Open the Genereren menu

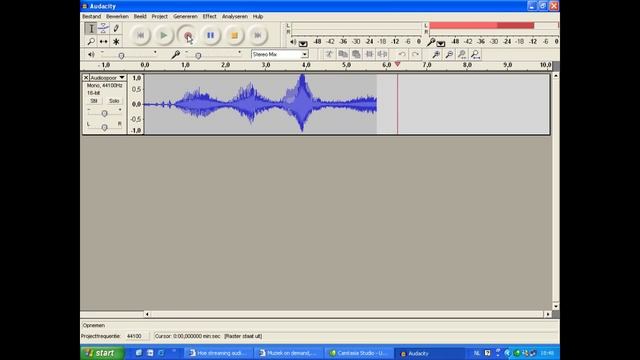[185, 16]
